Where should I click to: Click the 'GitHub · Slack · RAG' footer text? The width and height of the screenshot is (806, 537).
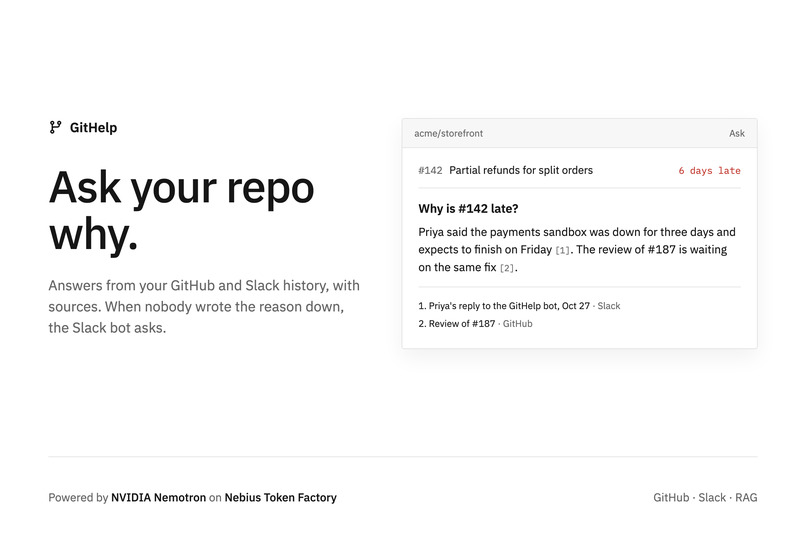(705, 497)
